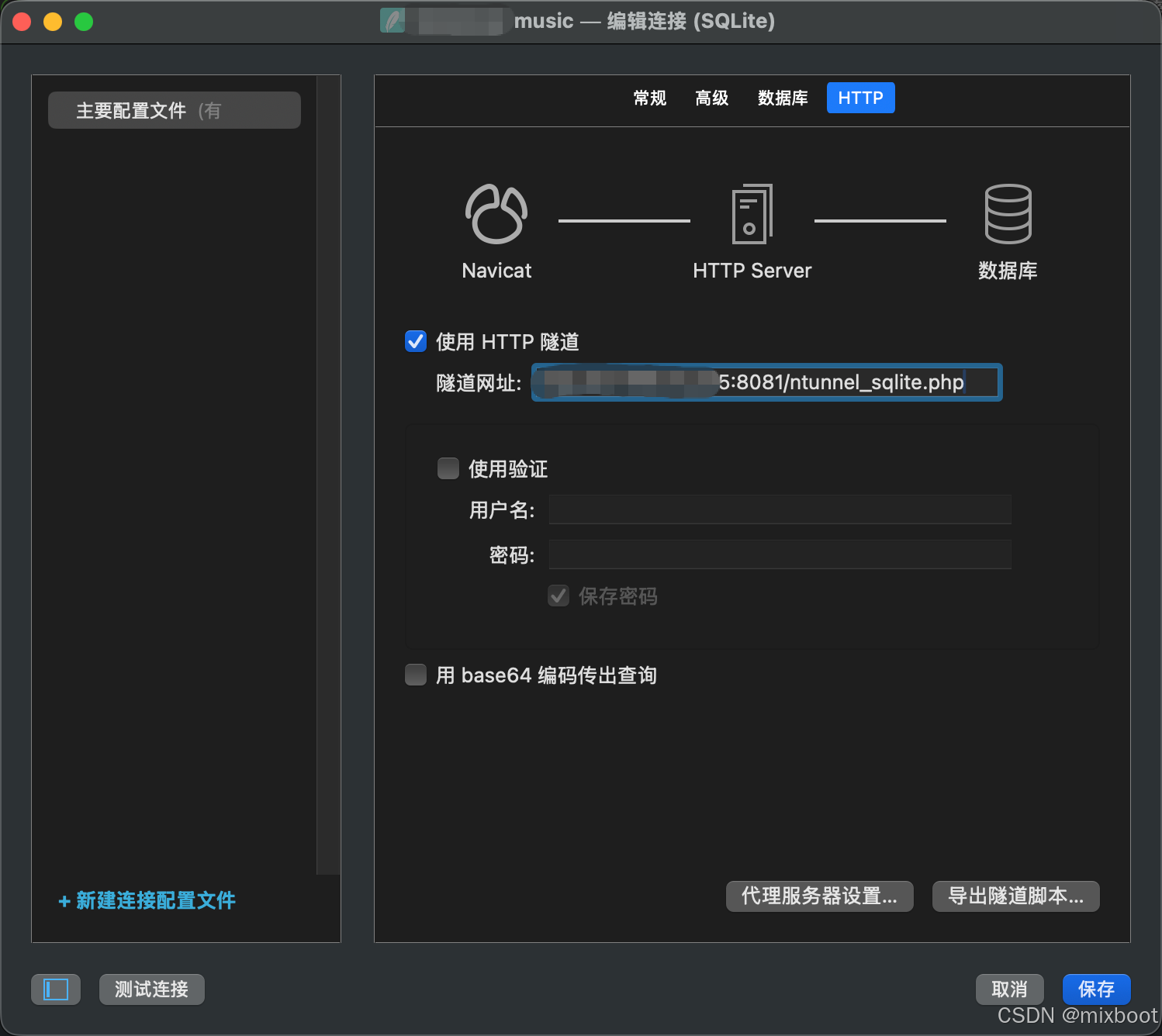Enable the 使用验证 authentication checkbox
The height and width of the screenshot is (1036, 1162).
(x=448, y=468)
